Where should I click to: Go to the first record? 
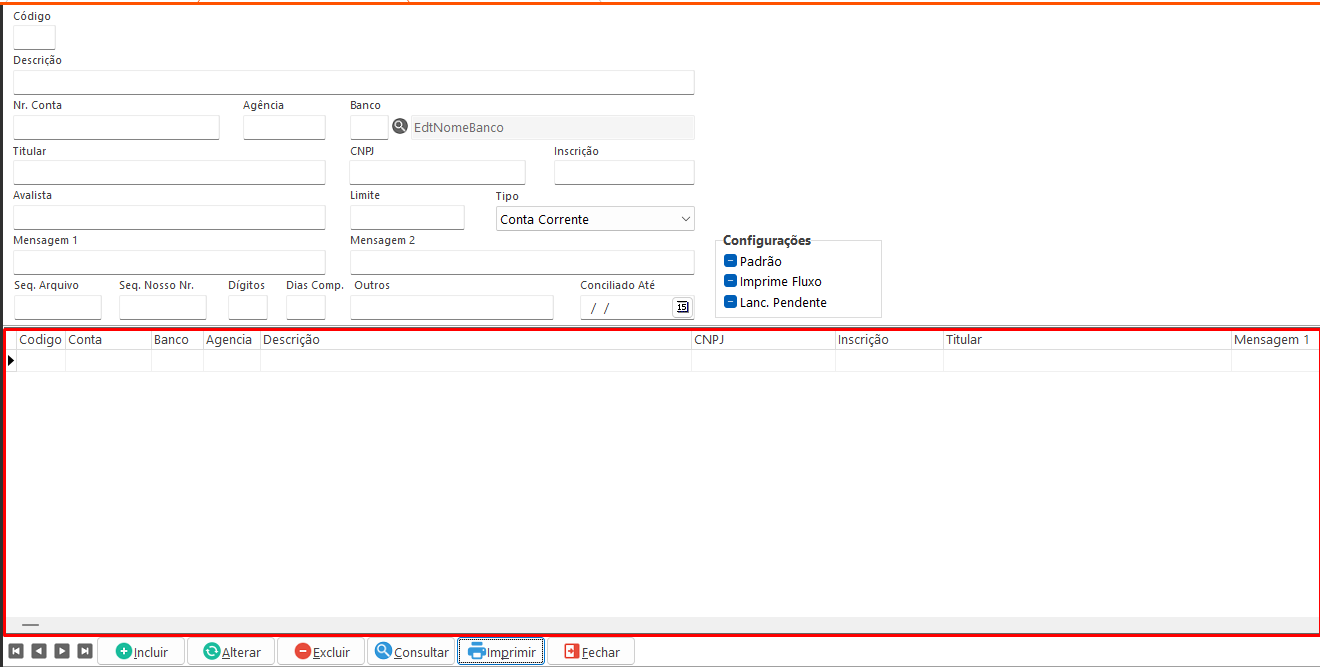[16, 651]
